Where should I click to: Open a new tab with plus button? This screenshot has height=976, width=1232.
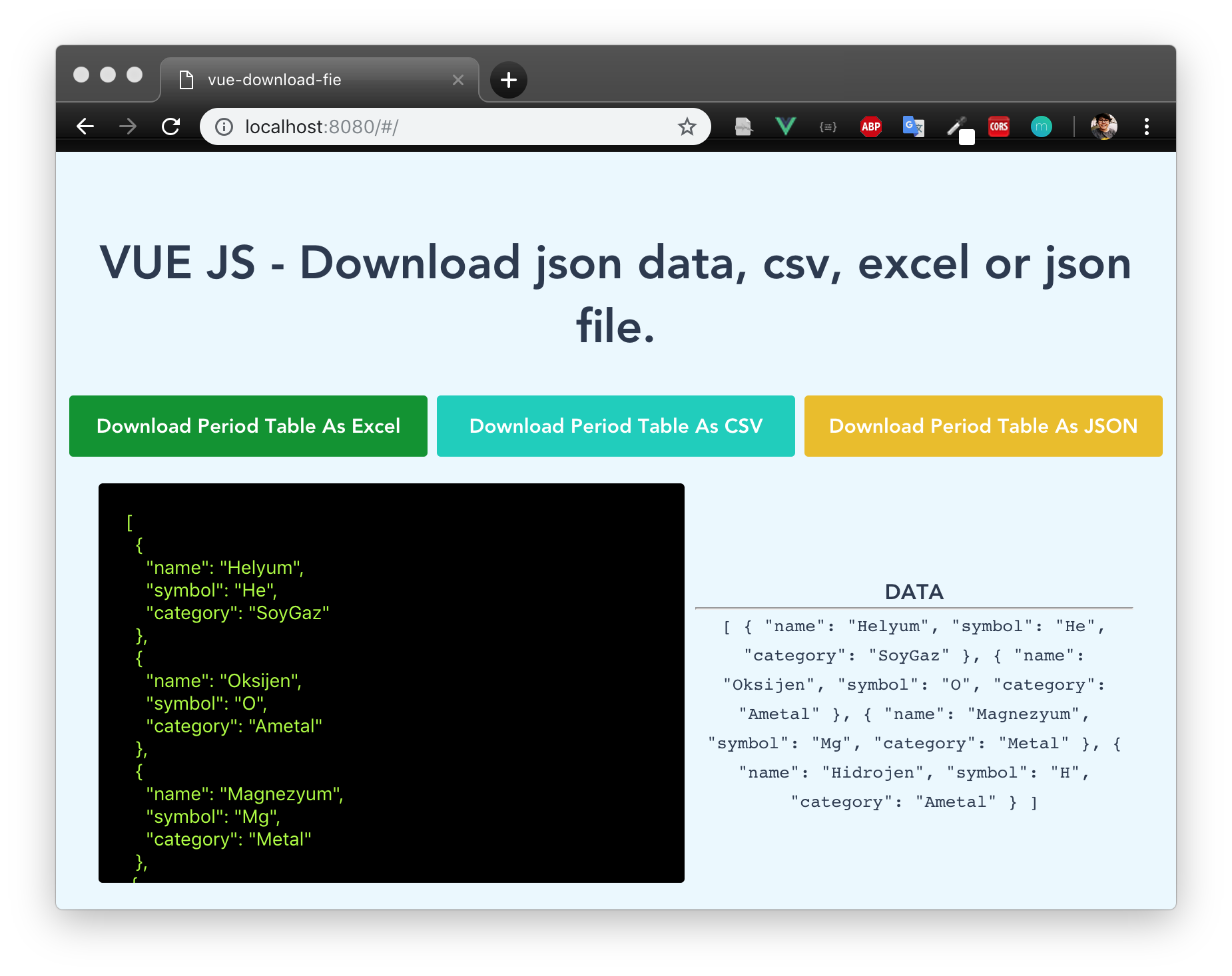pos(509,80)
